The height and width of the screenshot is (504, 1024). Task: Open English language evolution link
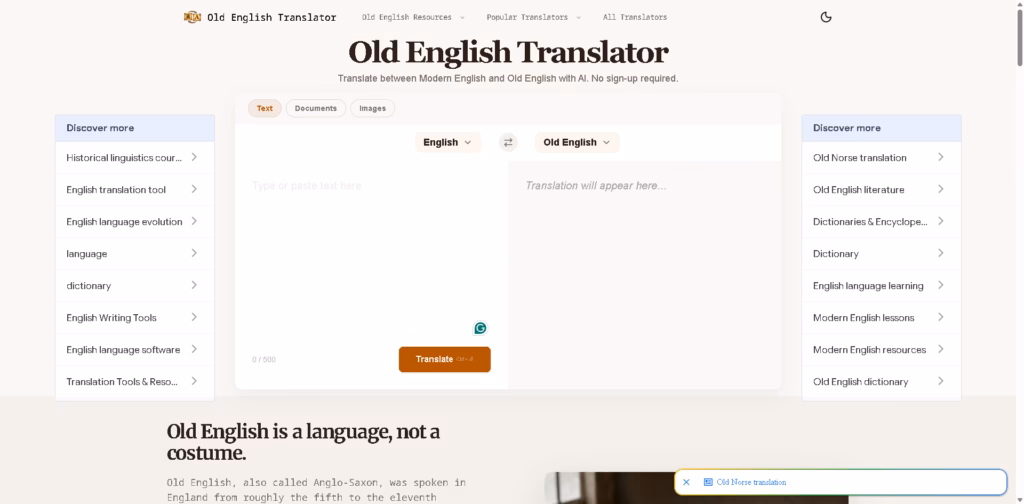coord(124,221)
